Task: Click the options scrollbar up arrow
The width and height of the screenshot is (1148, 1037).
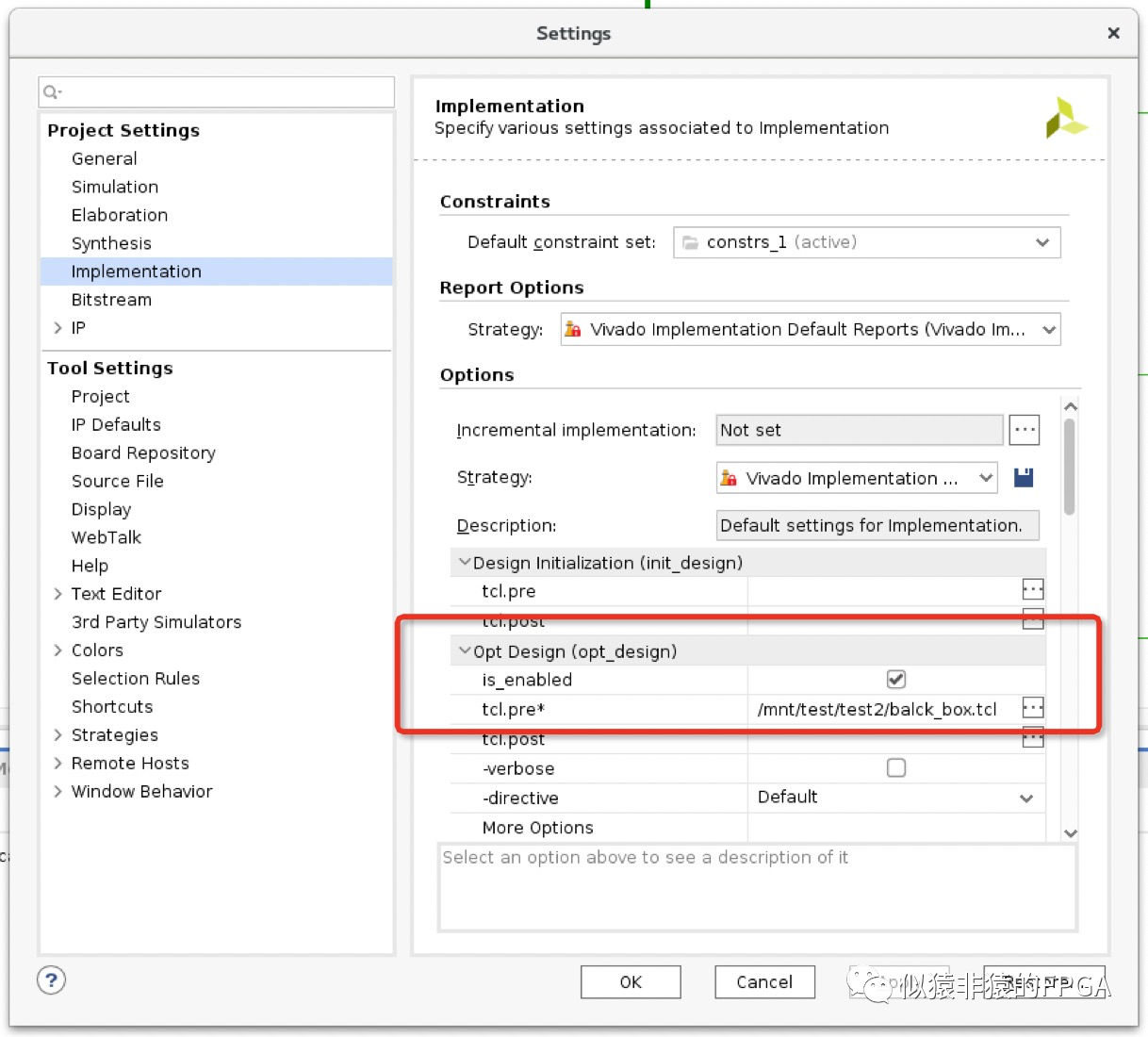Action: [x=1070, y=407]
